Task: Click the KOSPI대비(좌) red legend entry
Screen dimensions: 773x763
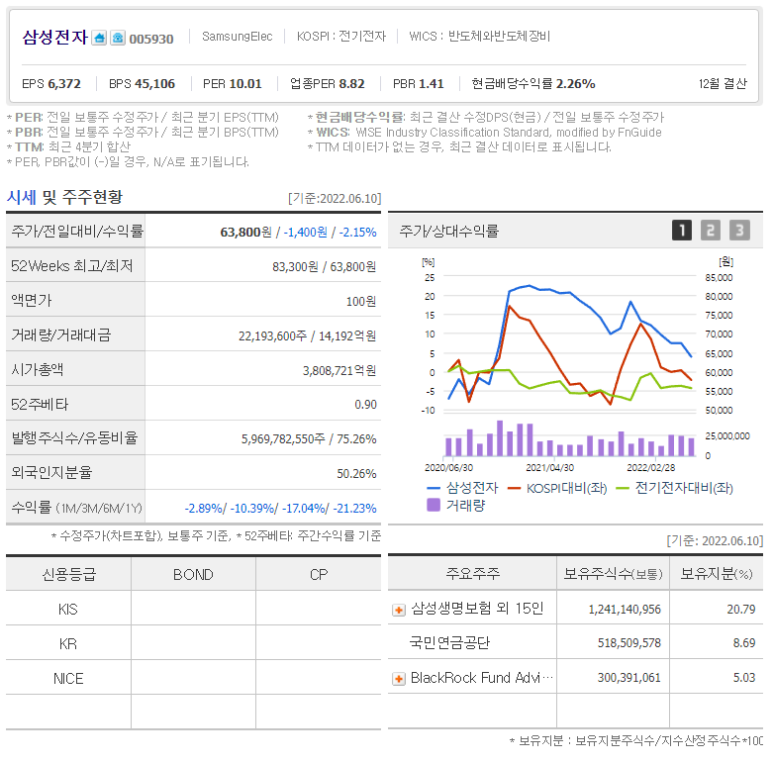Action: tap(558, 488)
